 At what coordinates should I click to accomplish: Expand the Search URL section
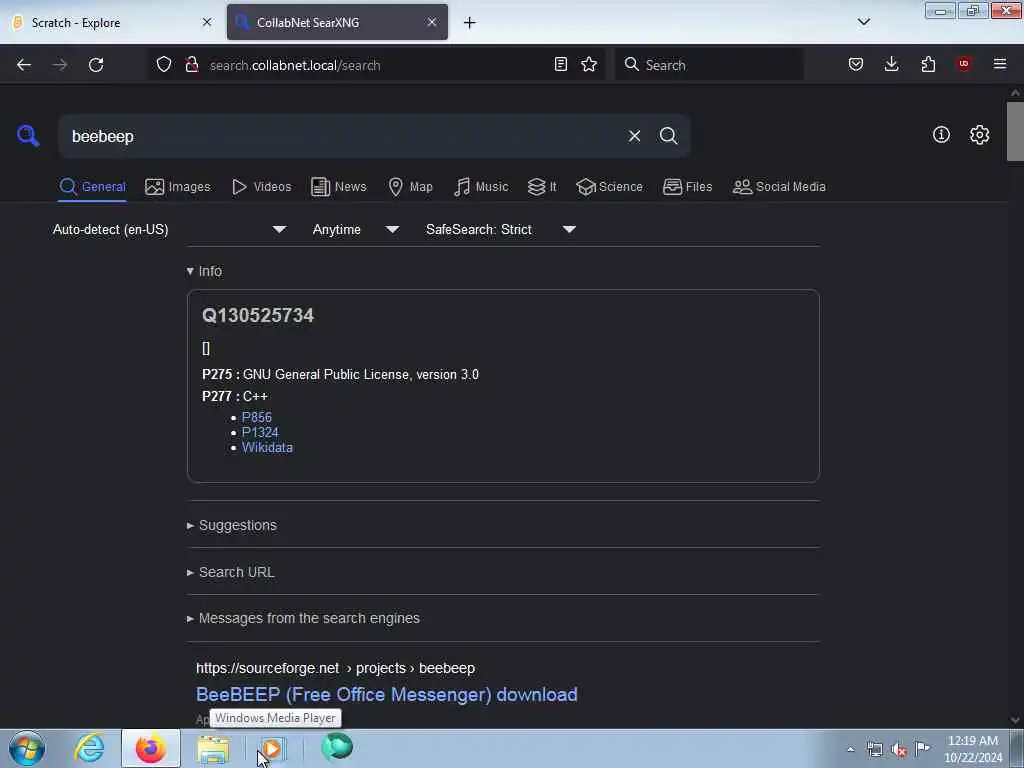click(x=231, y=572)
